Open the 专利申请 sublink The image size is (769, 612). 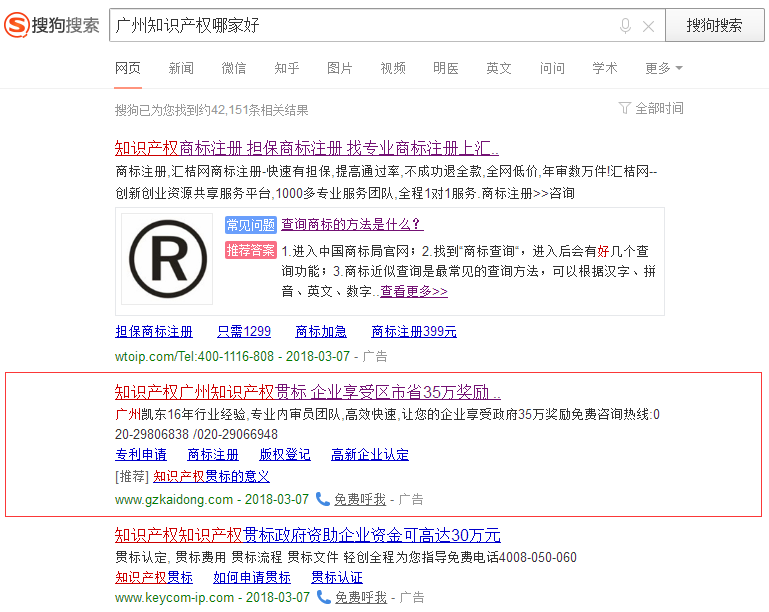pyautogui.click(x=141, y=455)
